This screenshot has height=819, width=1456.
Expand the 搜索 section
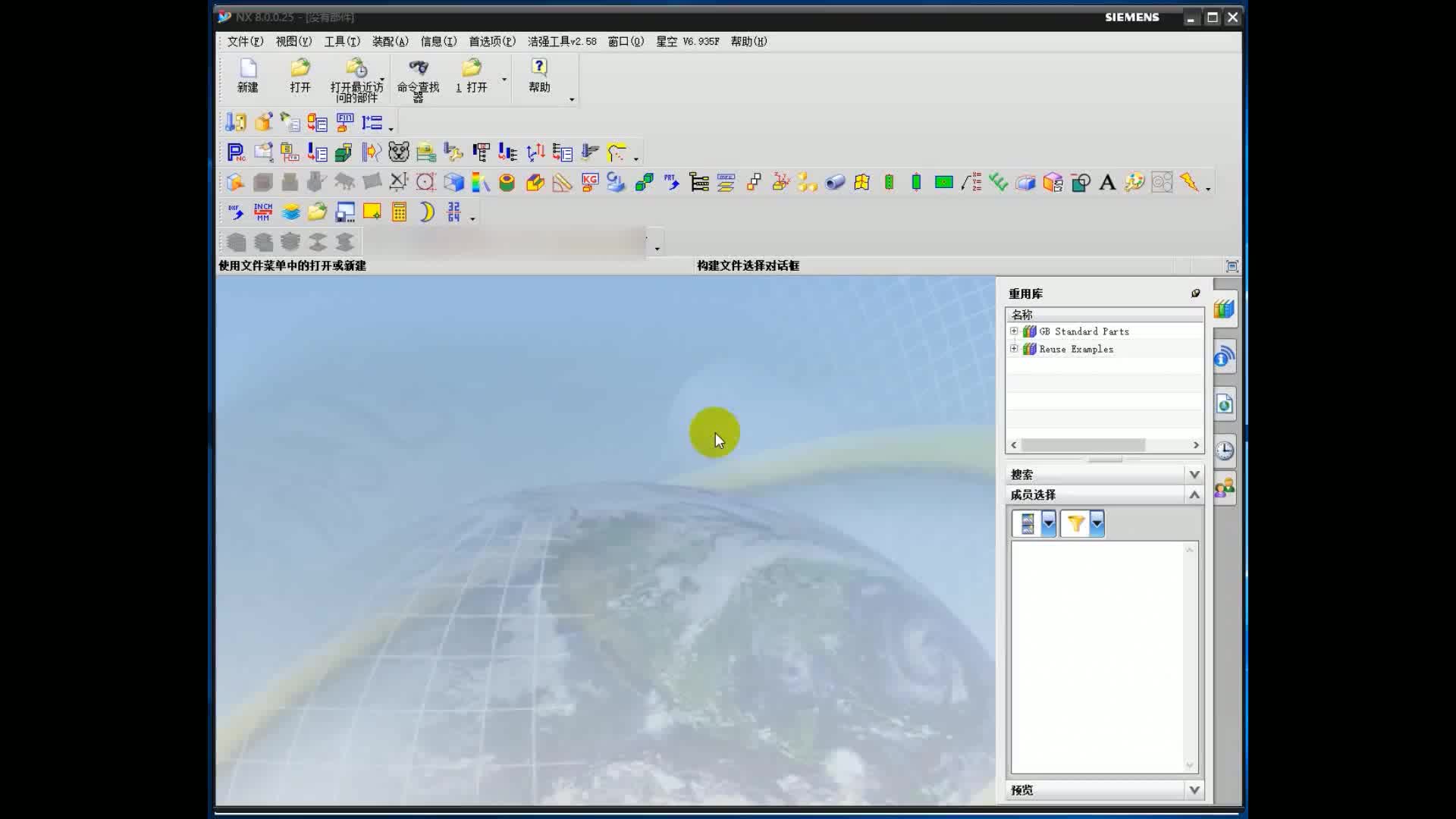pos(1194,475)
